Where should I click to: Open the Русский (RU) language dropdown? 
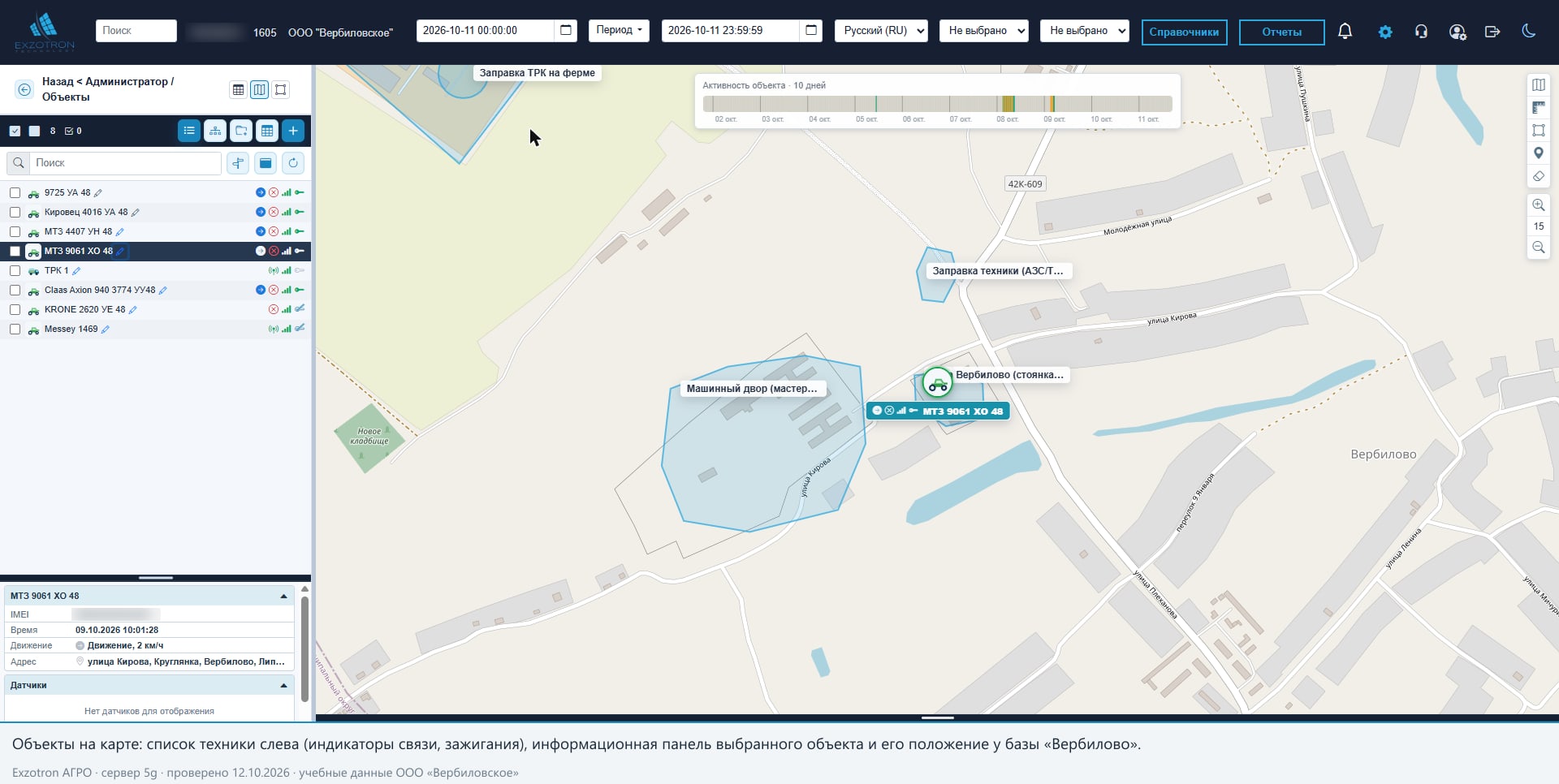click(x=881, y=31)
